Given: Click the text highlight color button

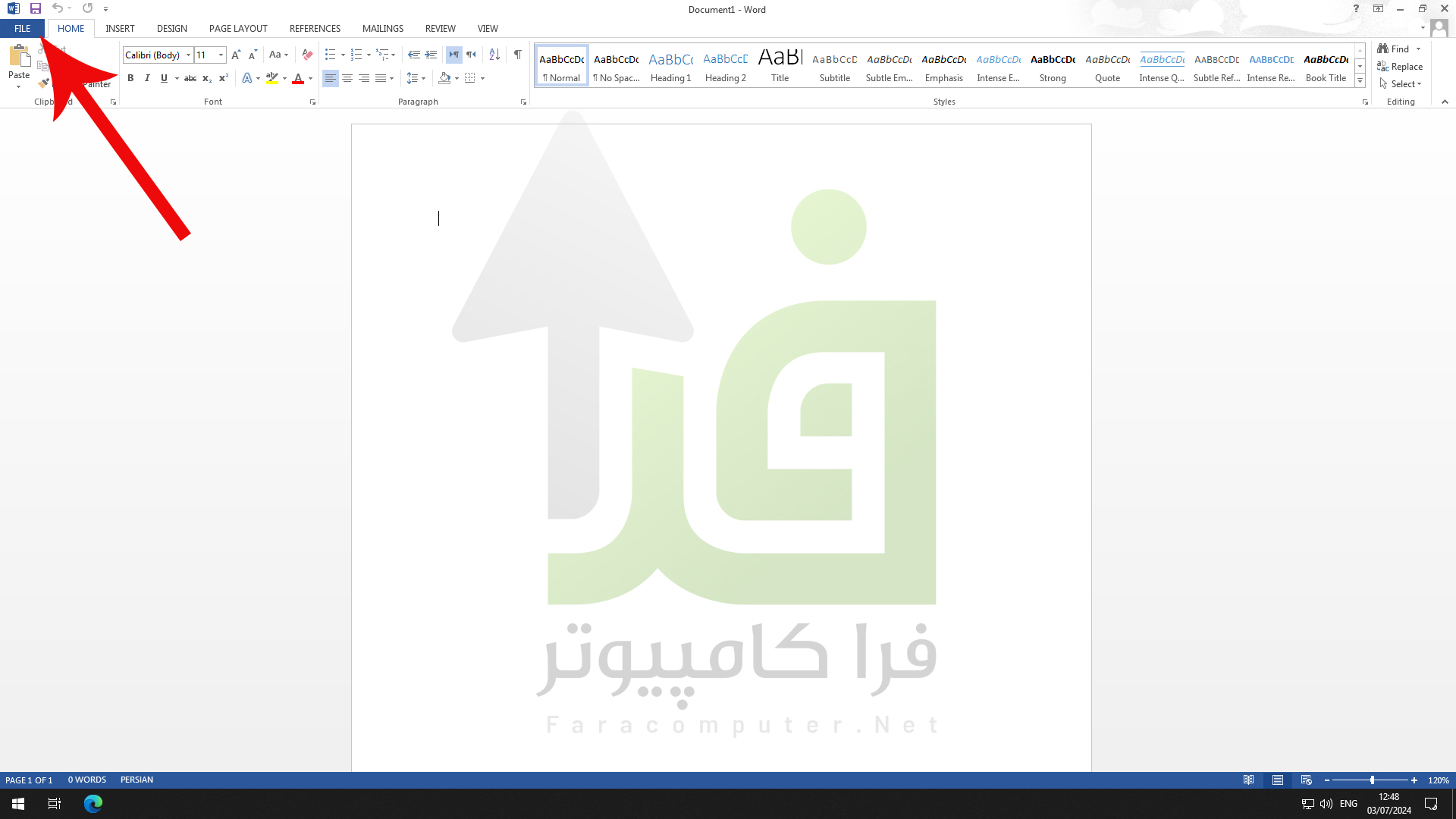Looking at the screenshot, I should tap(272, 78).
